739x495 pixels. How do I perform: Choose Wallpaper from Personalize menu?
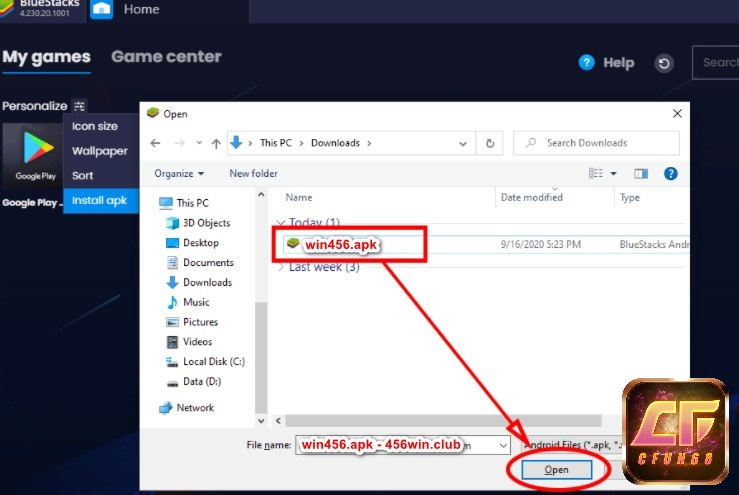[x=101, y=151]
